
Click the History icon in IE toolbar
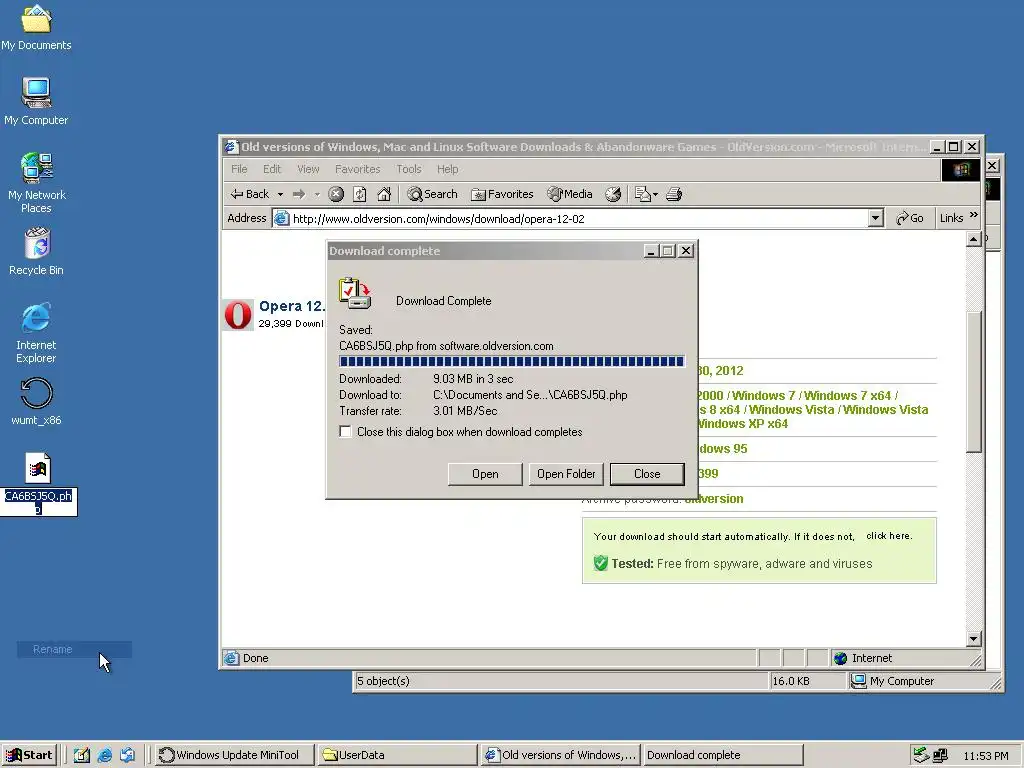(x=613, y=194)
